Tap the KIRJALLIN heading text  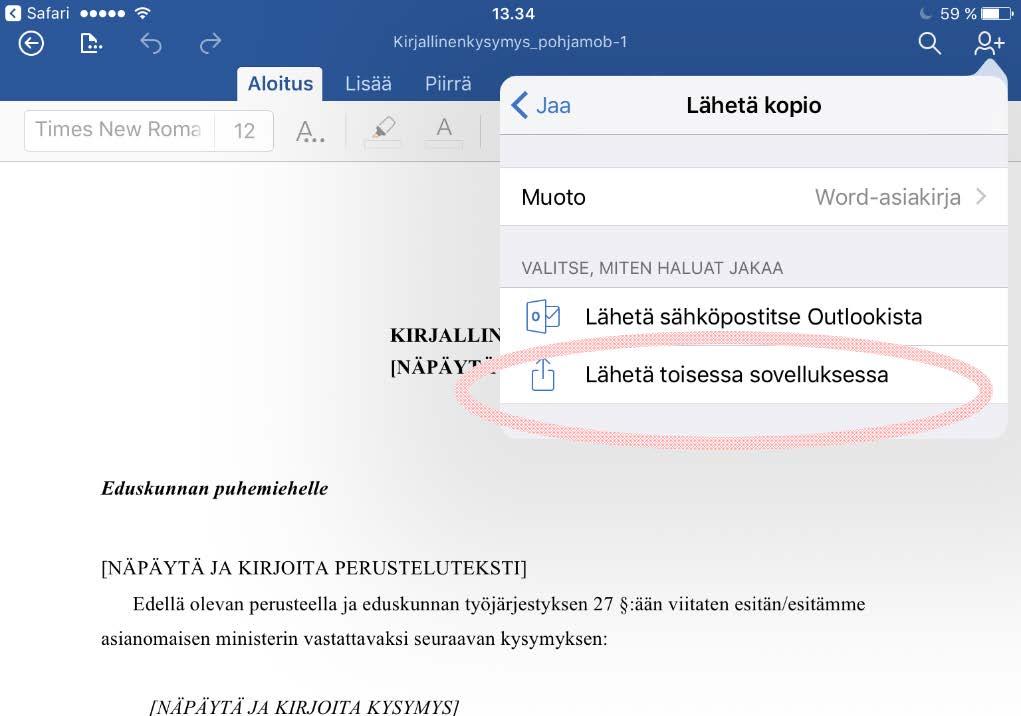(x=445, y=335)
